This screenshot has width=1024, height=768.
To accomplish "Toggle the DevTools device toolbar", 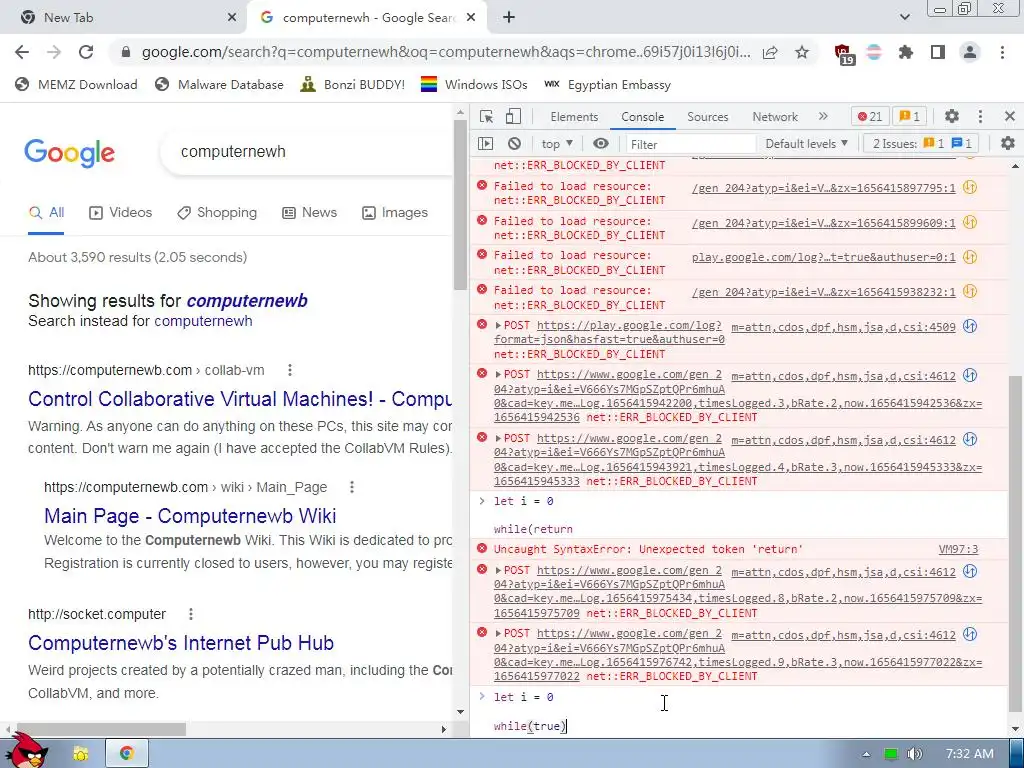I will [513, 116].
